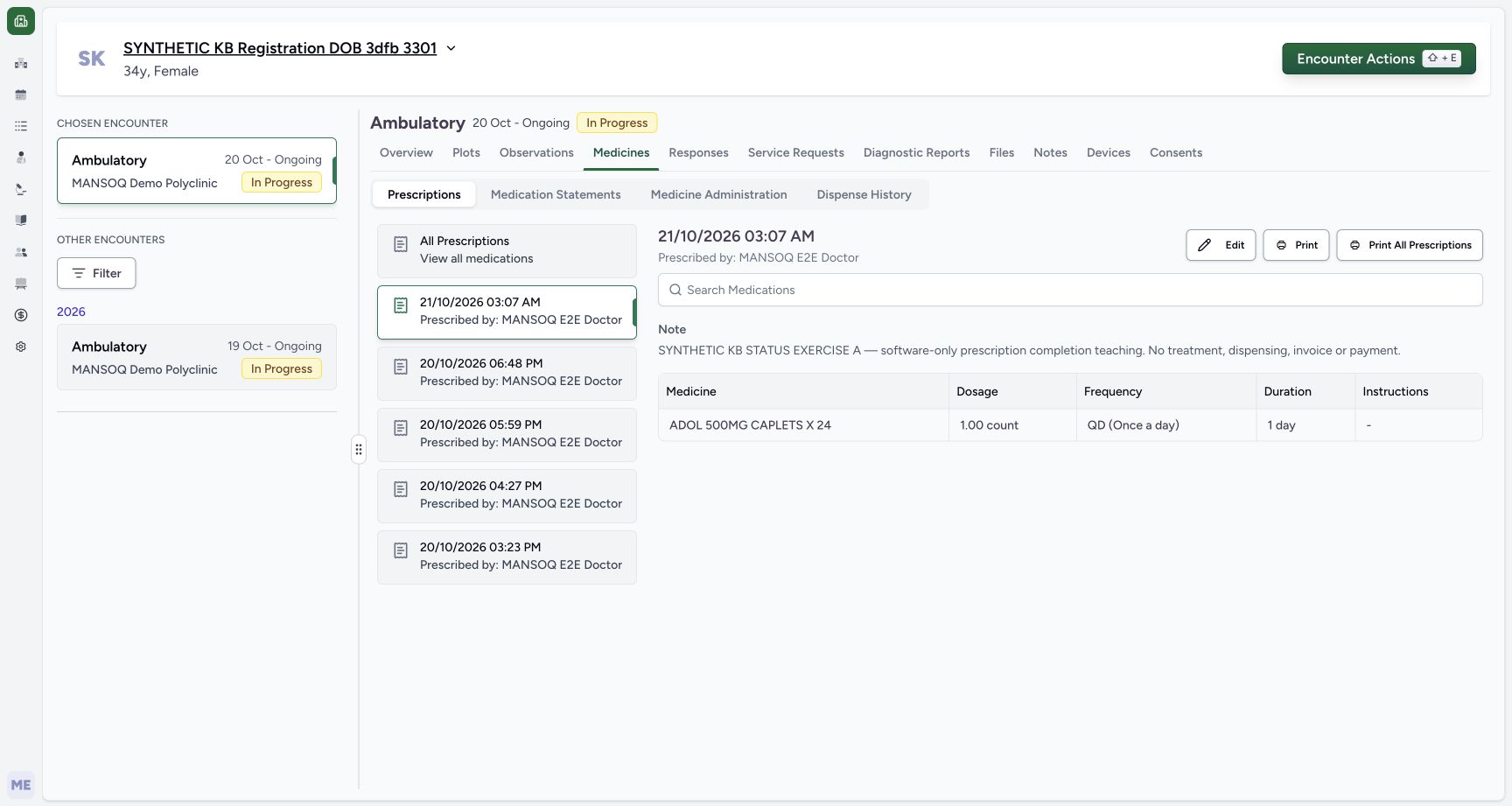Open the Service Requests tab
Viewport: 1512px width, 806px height.
(x=796, y=152)
